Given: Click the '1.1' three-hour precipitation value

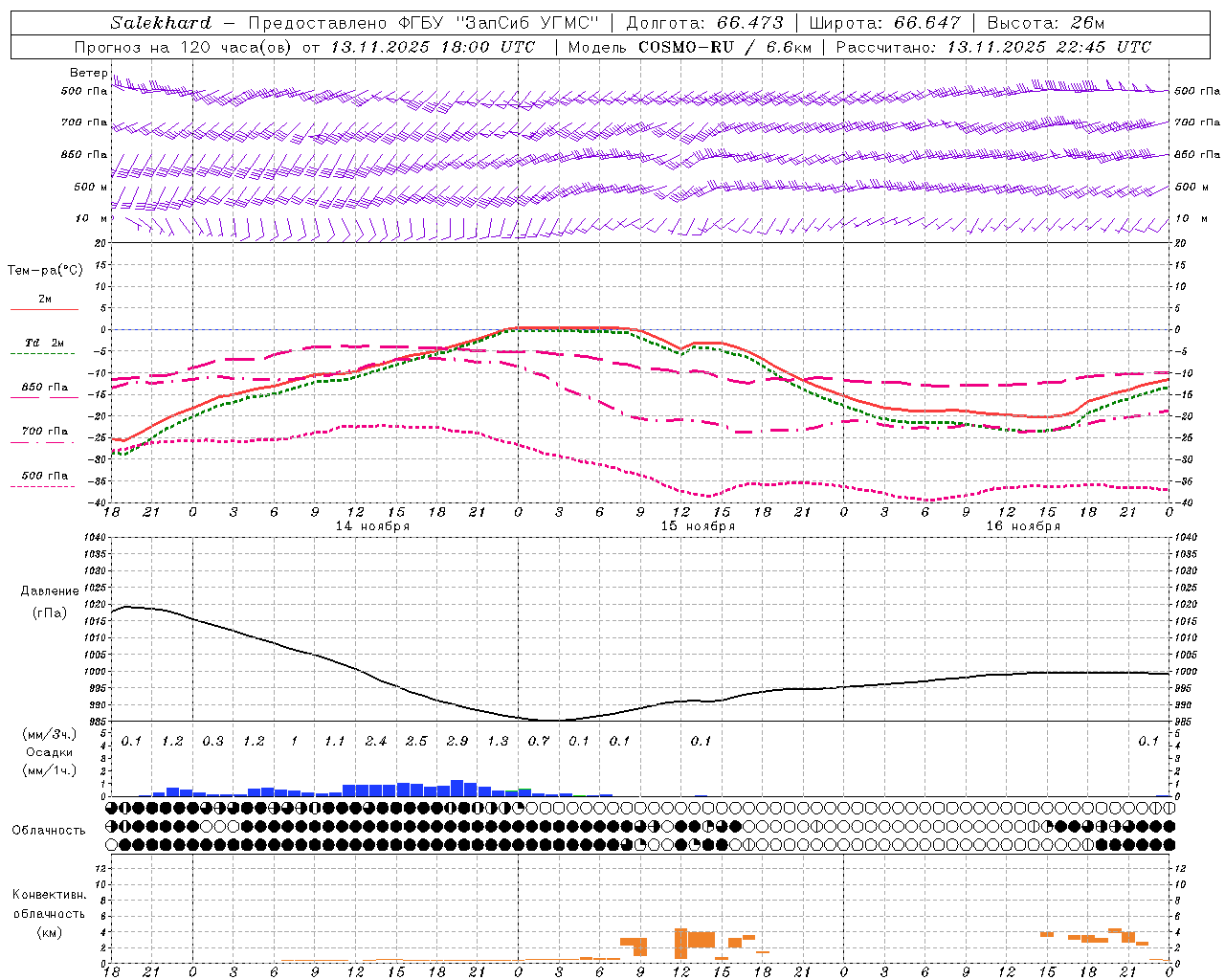Looking at the screenshot, I should [x=334, y=742].
